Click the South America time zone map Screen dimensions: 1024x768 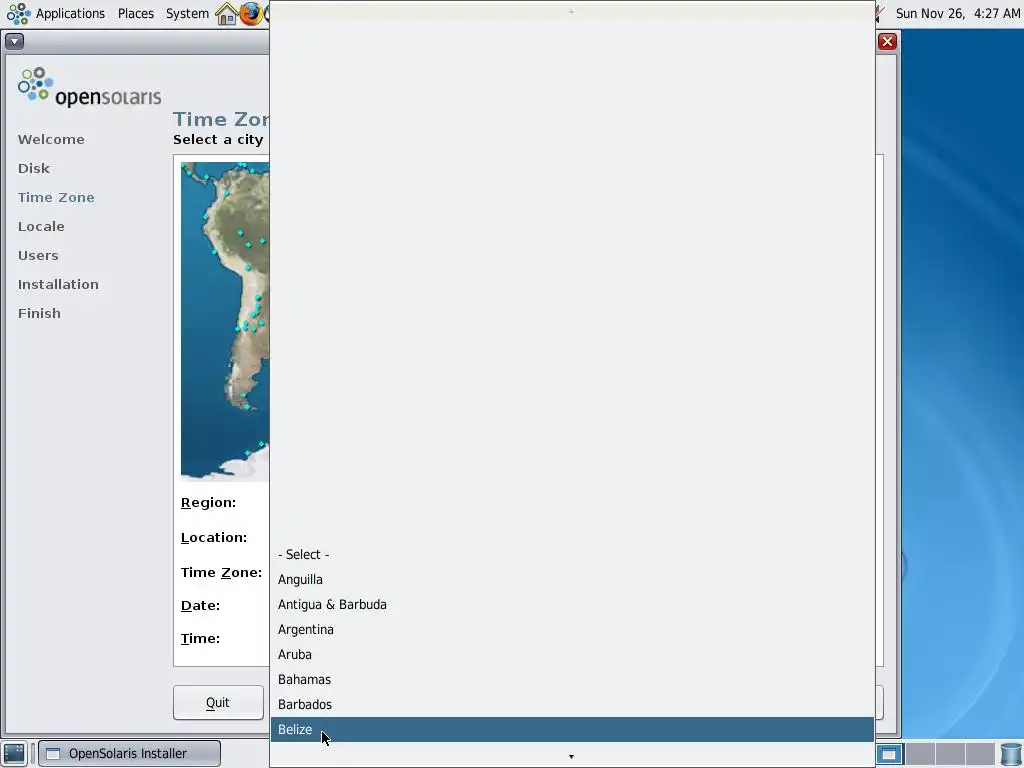[225, 321]
